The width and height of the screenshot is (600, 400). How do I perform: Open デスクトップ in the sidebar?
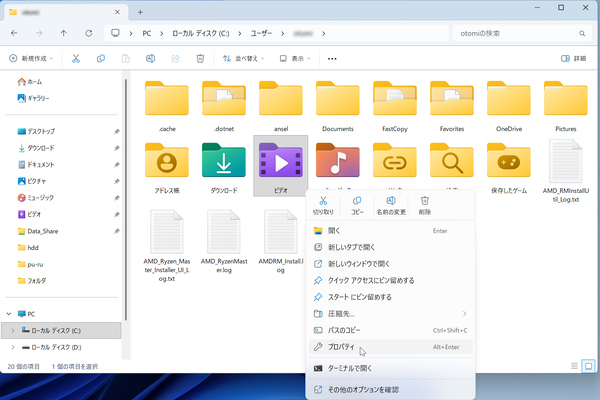click(x=37, y=131)
